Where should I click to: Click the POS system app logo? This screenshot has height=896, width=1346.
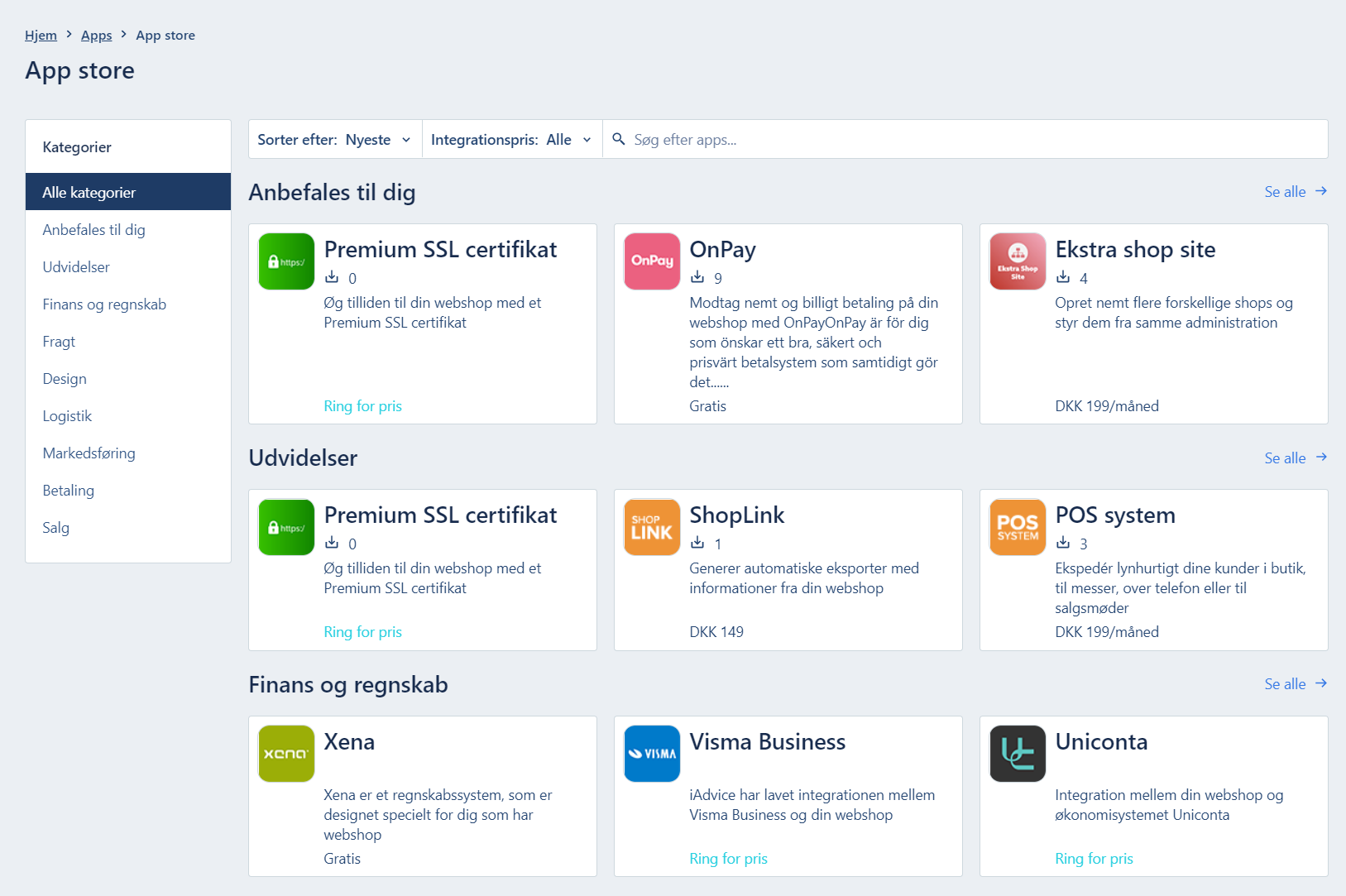tap(1018, 527)
